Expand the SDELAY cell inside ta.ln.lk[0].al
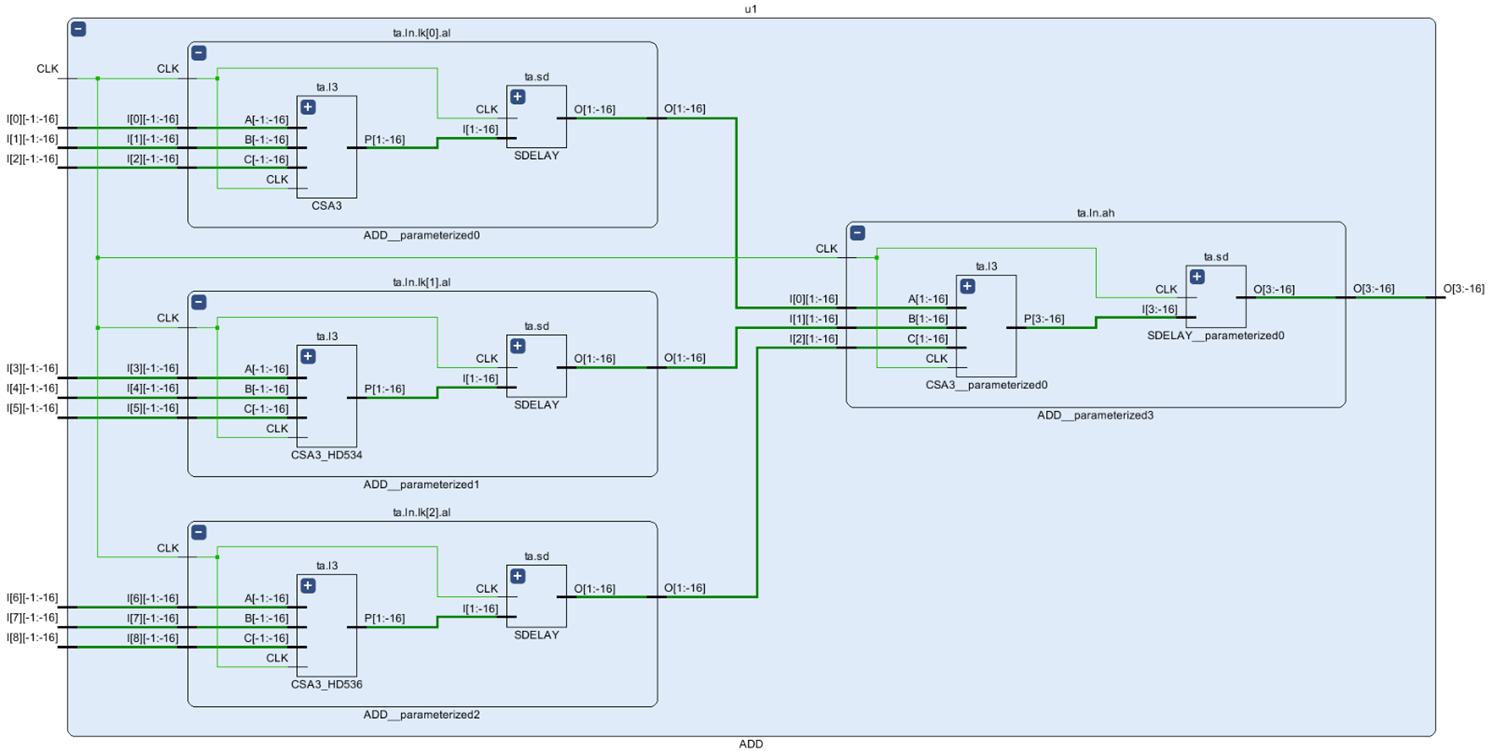Image resolution: width=1492 pixels, height=751 pixels. (x=517, y=97)
